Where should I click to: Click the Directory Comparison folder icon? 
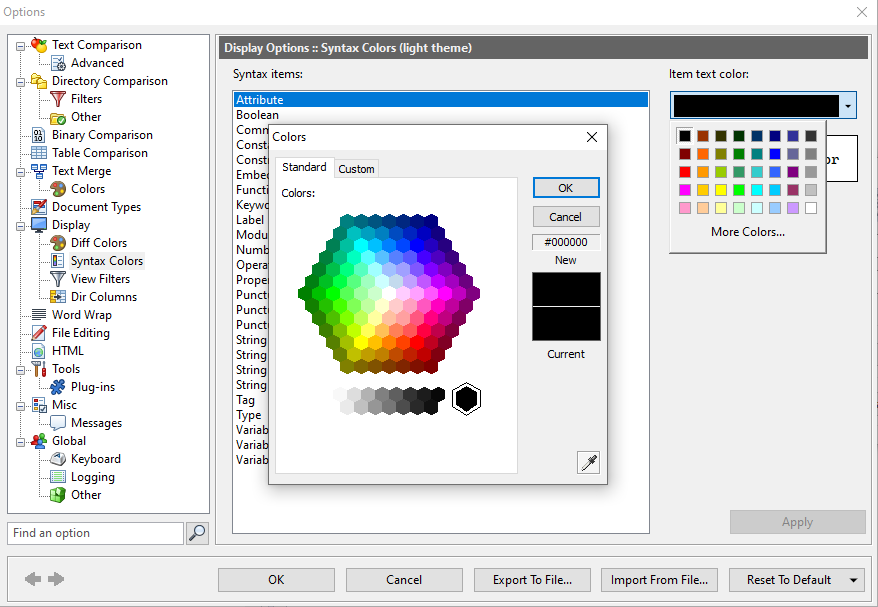(39, 81)
